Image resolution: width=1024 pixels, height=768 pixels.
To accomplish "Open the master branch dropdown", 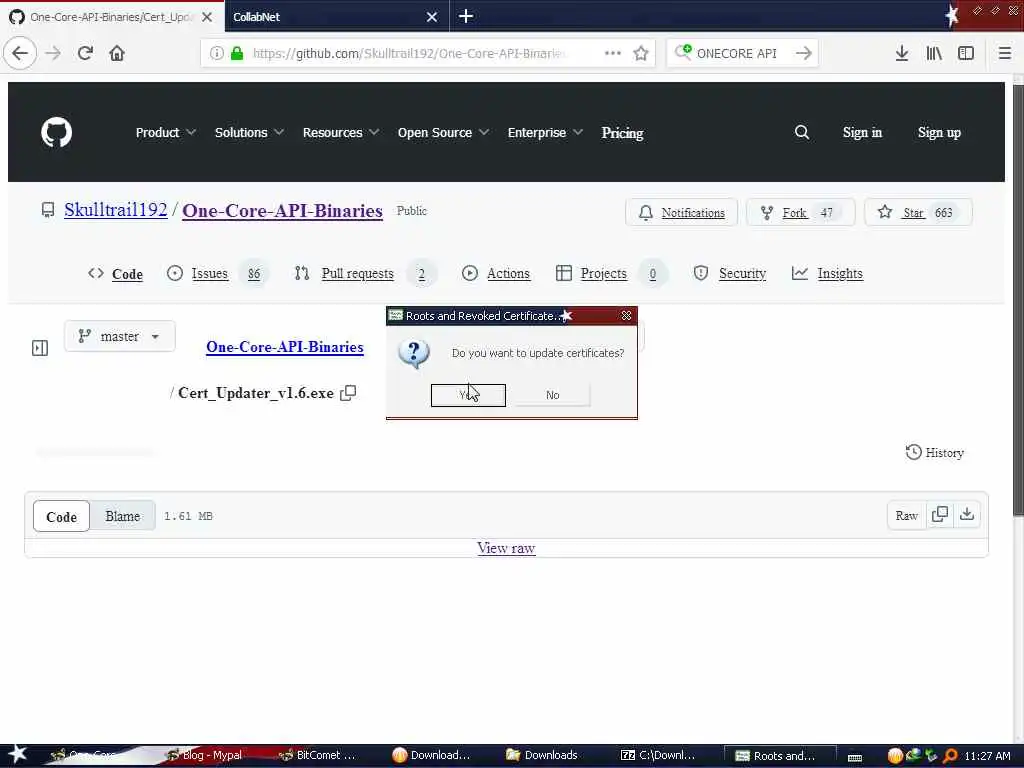I will coord(120,336).
